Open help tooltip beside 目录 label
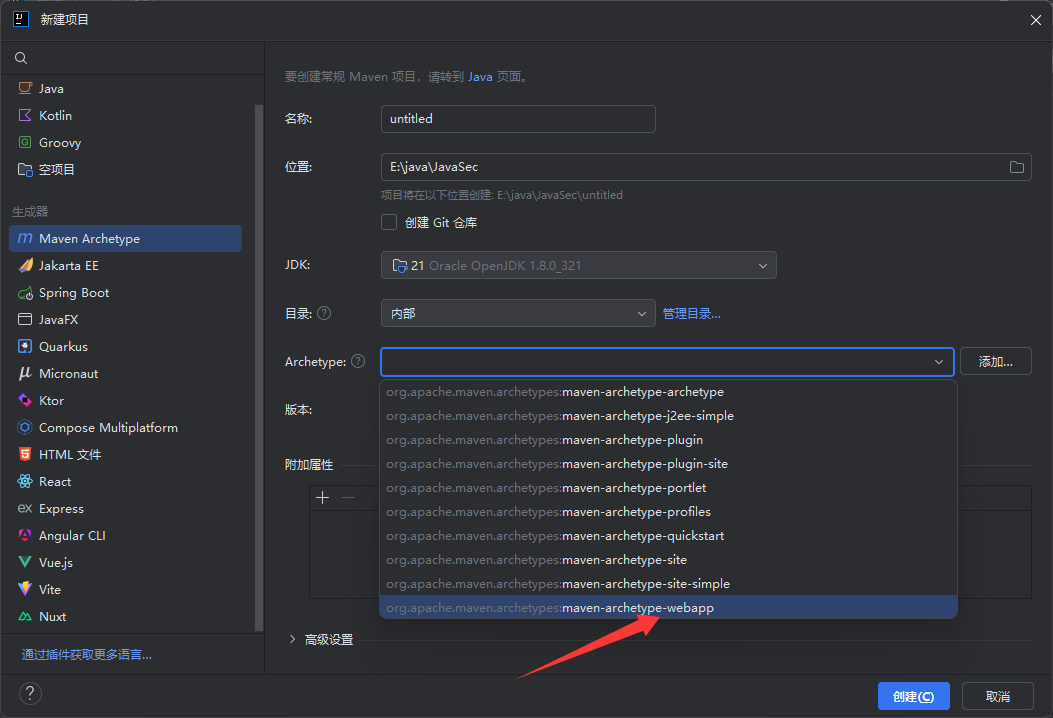Viewport: 1053px width, 718px height. tap(324, 313)
